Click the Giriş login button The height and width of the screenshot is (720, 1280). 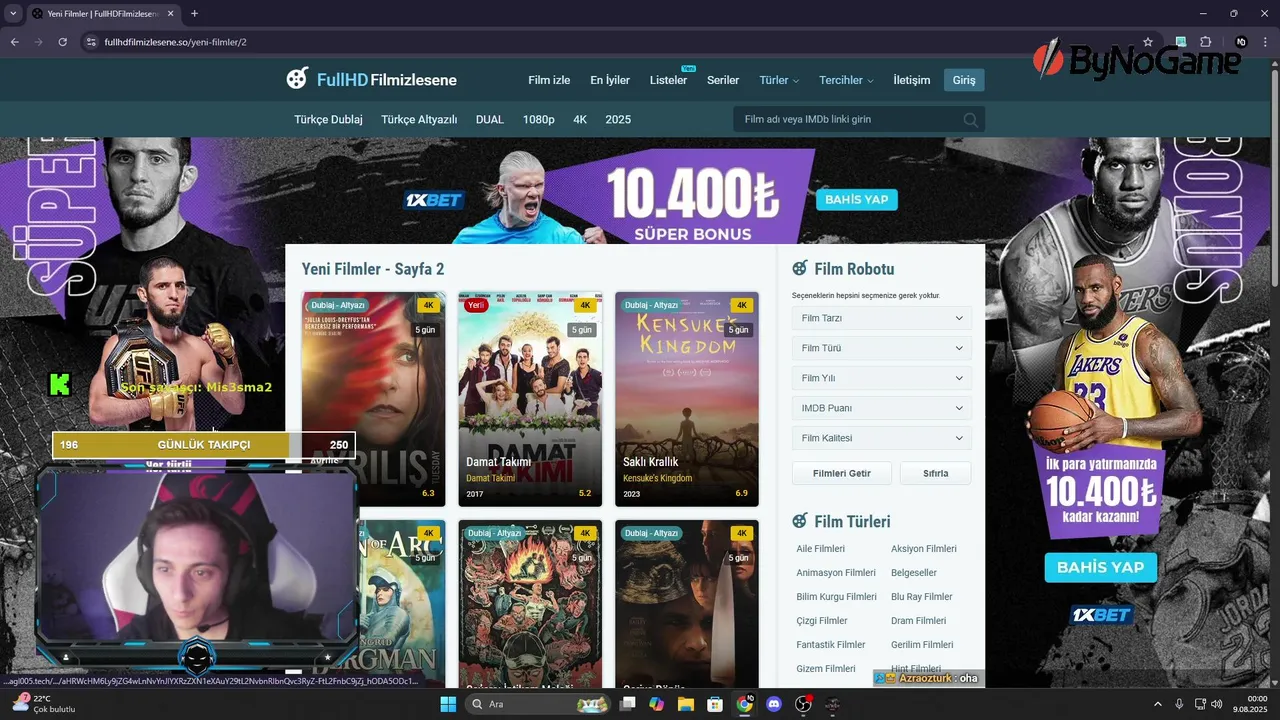click(964, 80)
